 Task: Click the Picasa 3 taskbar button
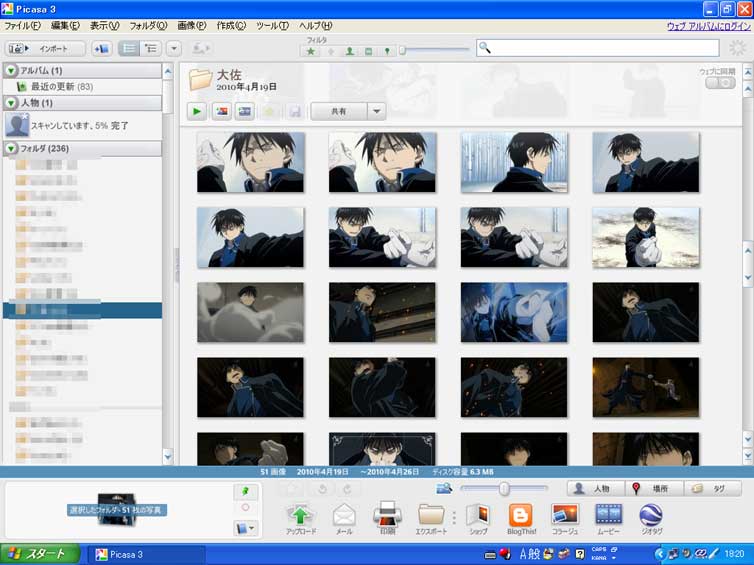pos(148,554)
